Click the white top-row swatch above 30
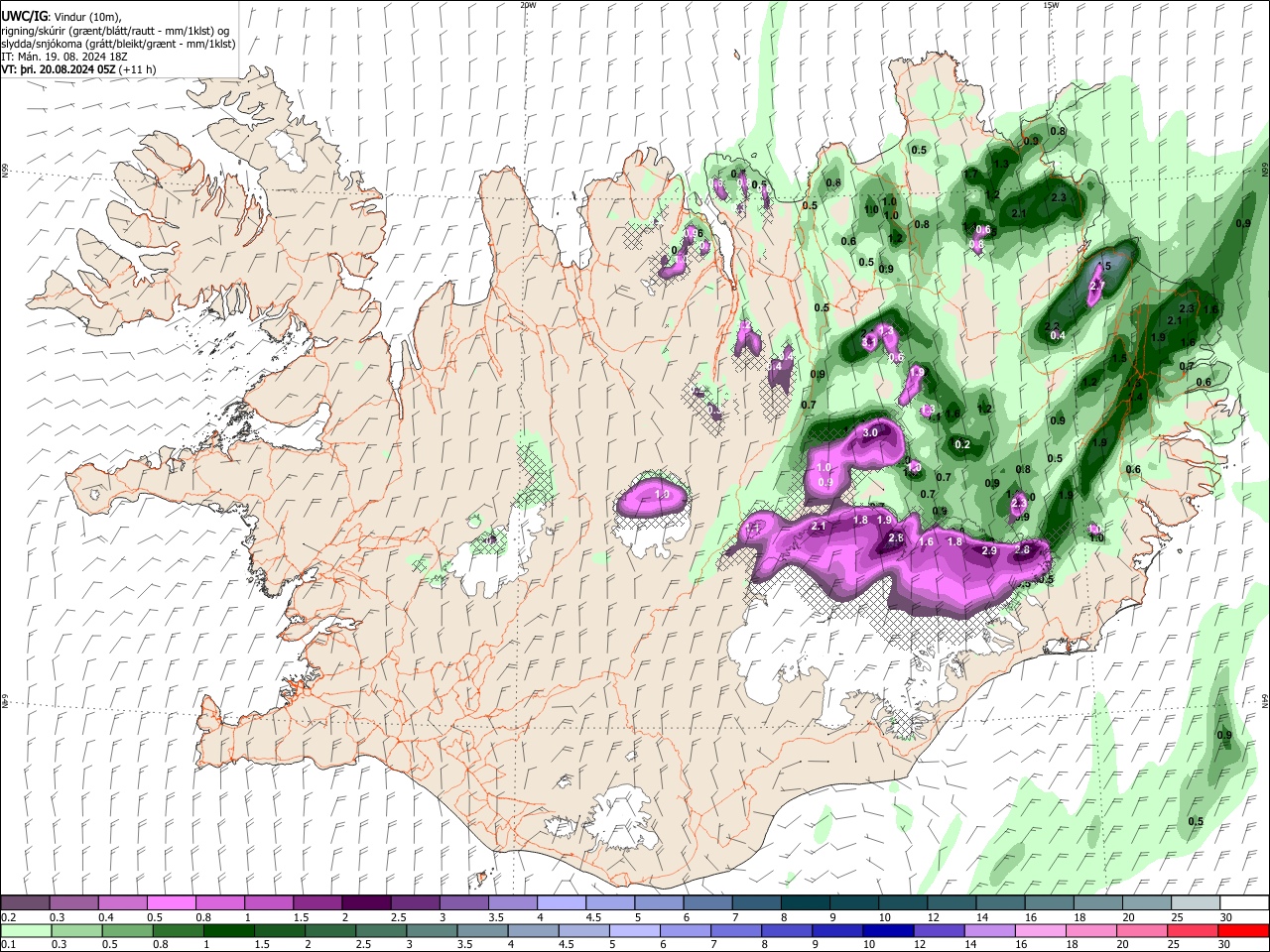 (1244, 903)
